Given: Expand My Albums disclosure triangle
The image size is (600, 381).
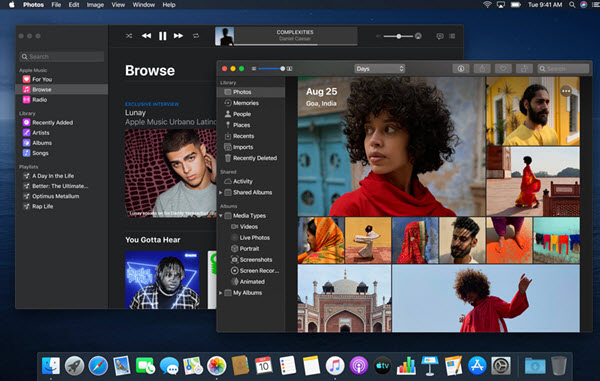Looking at the screenshot, I should [220, 293].
